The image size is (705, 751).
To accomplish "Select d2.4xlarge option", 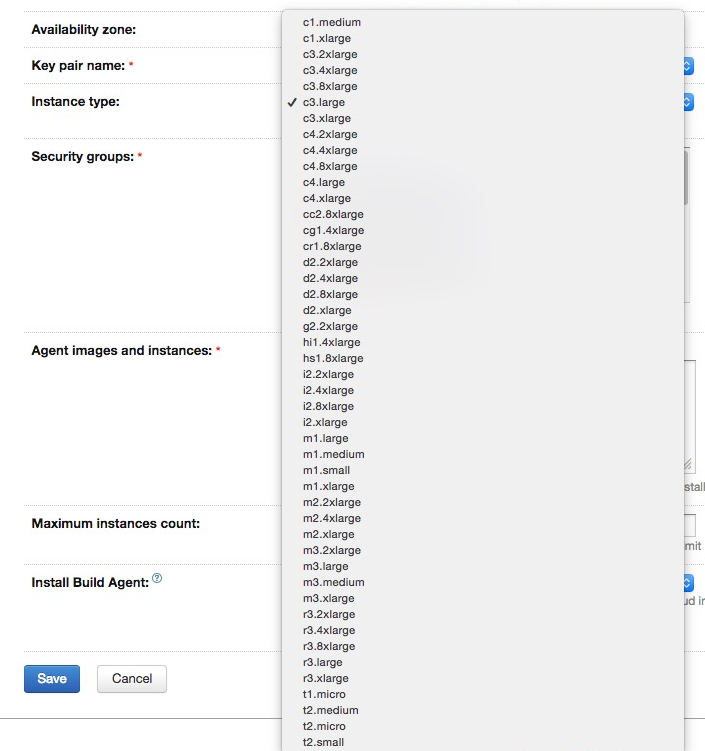I will (483, 278).
